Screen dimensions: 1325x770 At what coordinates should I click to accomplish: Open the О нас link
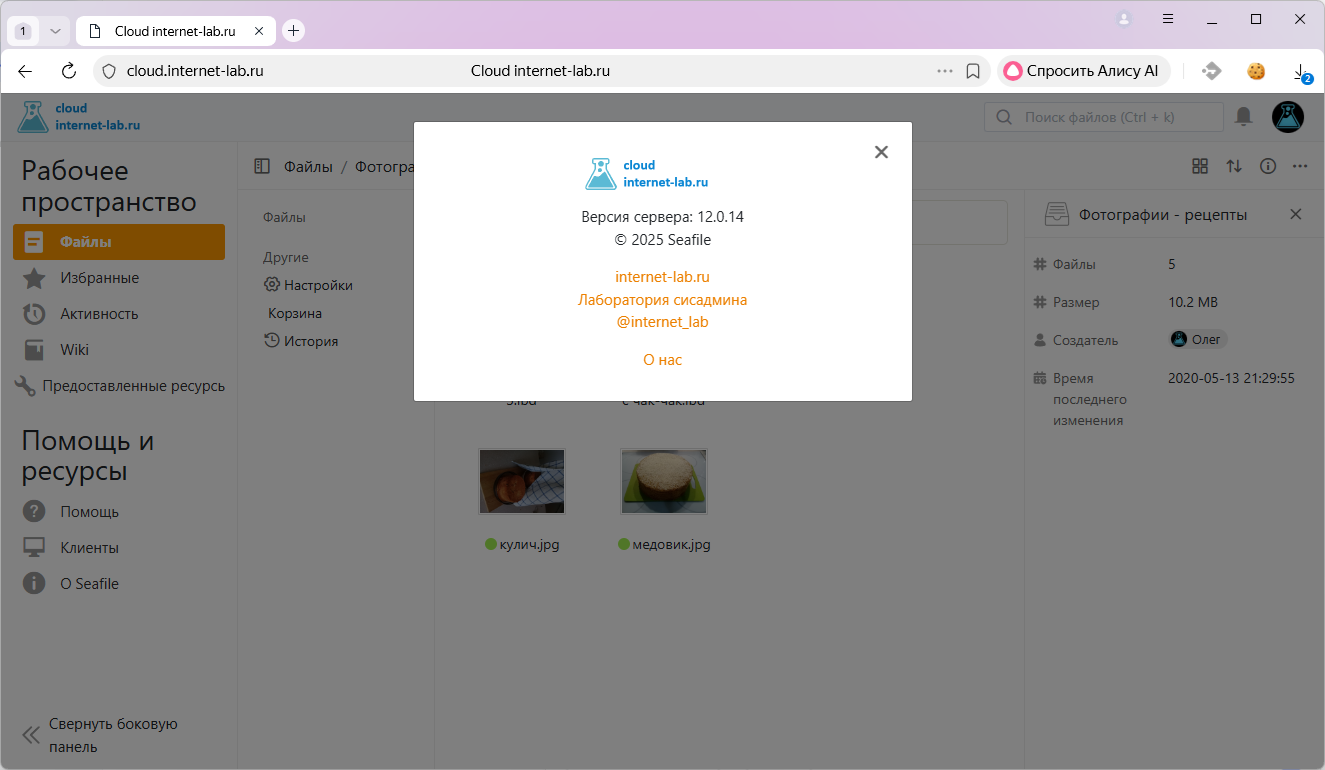click(x=662, y=360)
